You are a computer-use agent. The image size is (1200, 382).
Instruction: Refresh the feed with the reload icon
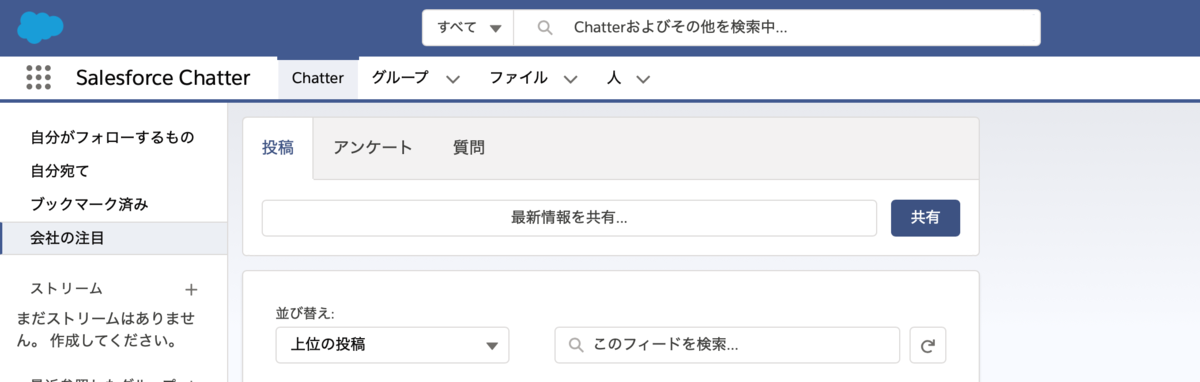tap(927, 345)
